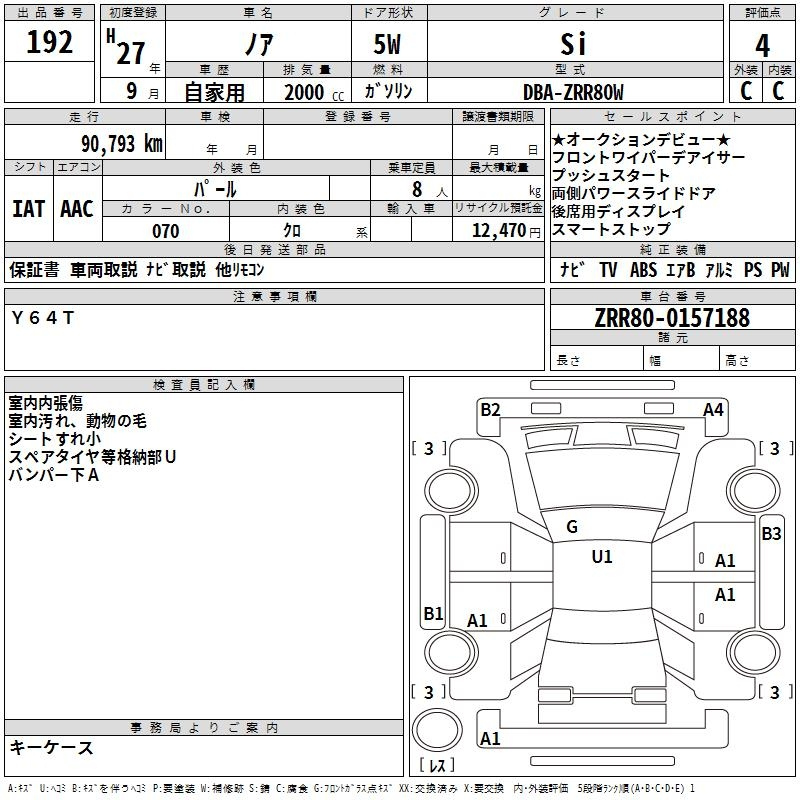Viewport: 800px width, 800px height.
Task: Select the B1 damage mark on diagram
Action: [433, 613]
